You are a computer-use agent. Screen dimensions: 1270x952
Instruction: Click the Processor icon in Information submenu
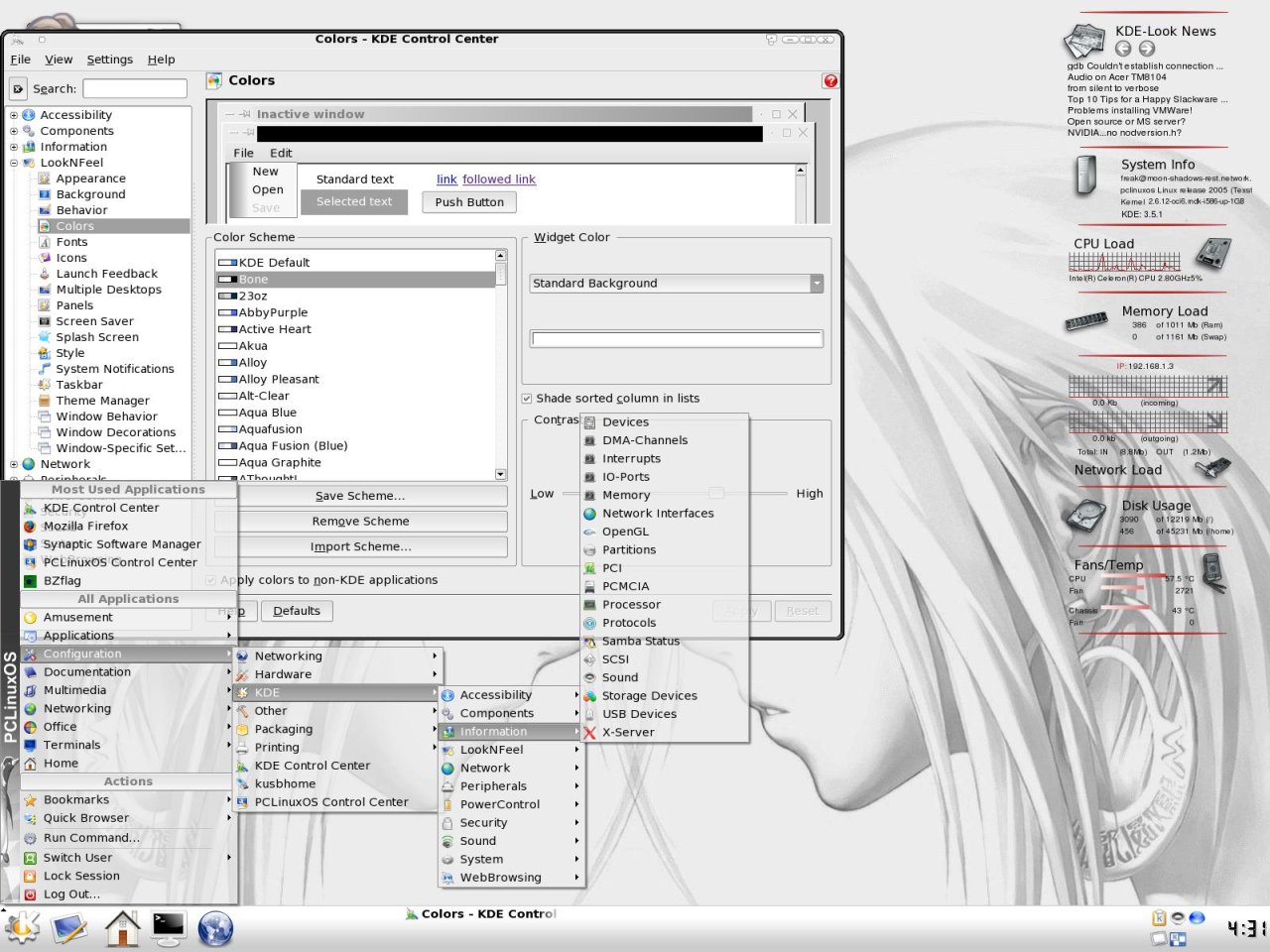click(589, 605)
